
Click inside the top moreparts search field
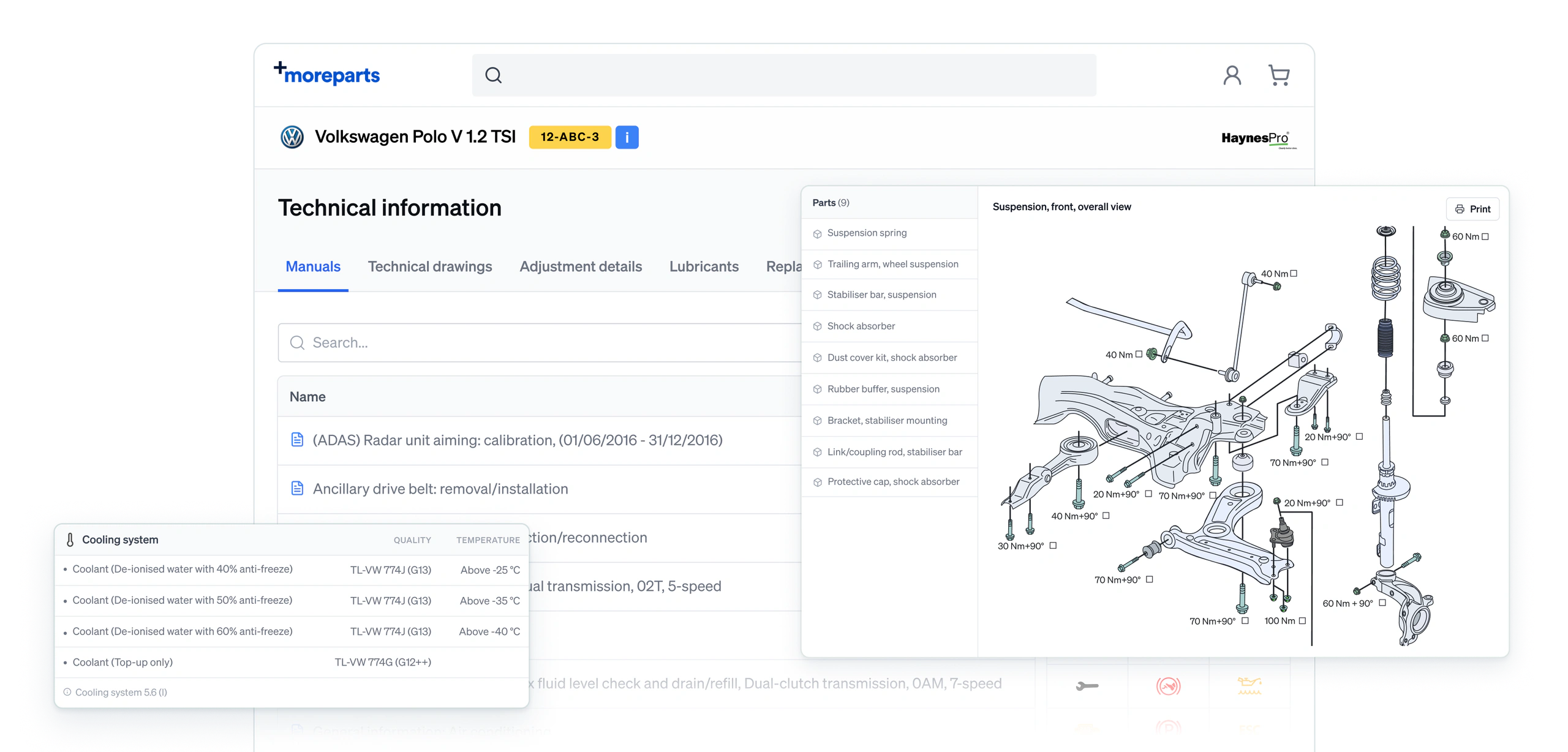(x=784, y=75)
